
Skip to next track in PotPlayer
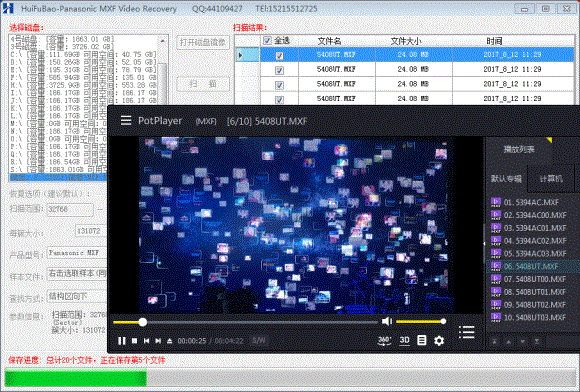click(158, 341)
